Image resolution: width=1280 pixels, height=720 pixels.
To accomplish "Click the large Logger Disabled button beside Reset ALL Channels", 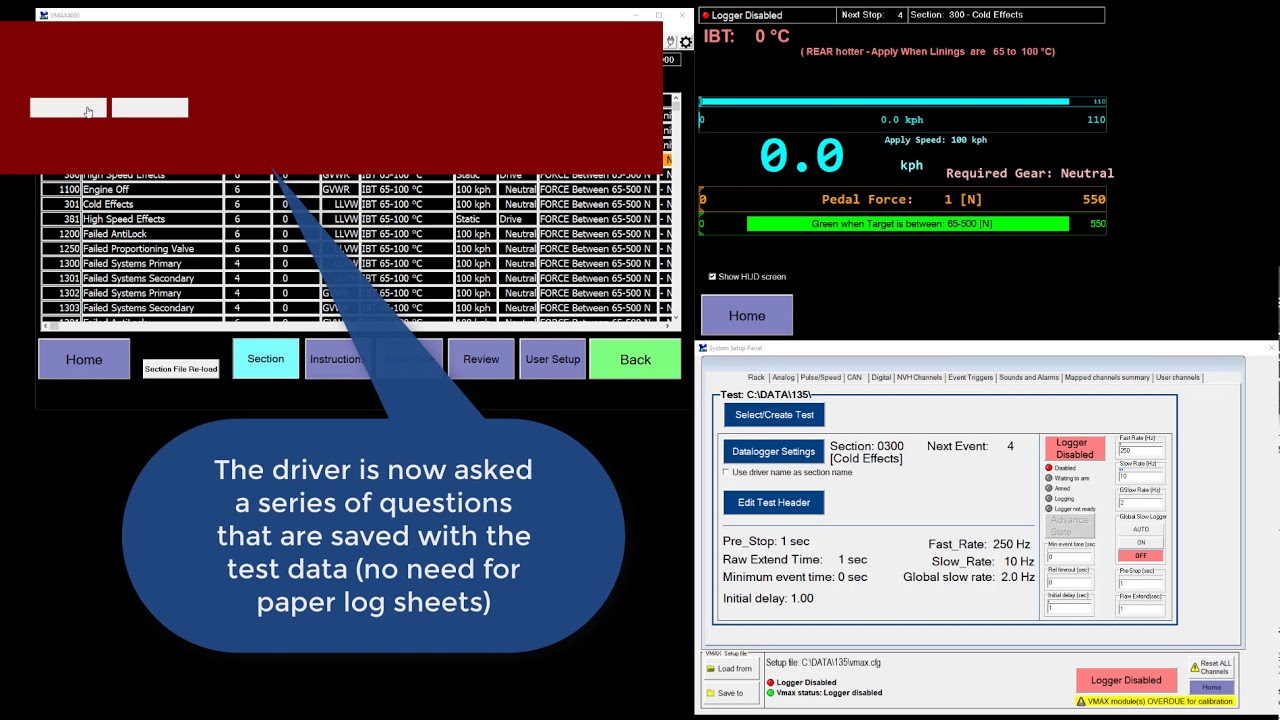I will 1126,680.
